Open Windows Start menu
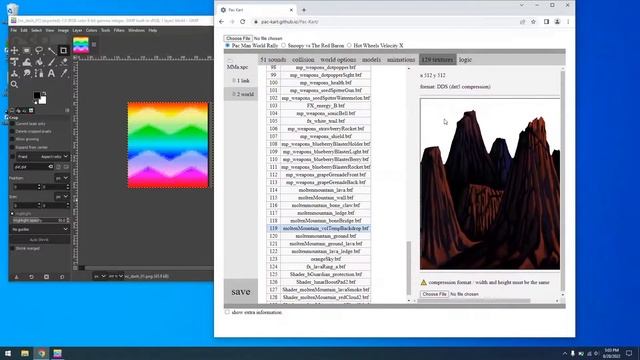 coord(8,353)
